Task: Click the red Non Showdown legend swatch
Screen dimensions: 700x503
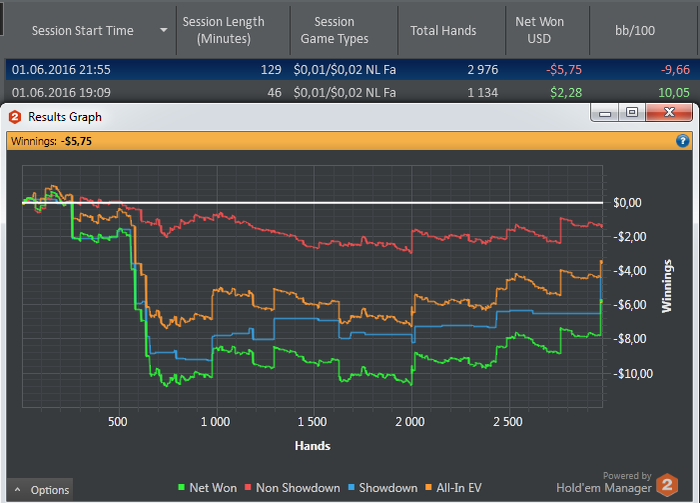Action: pyautogui.click(x=248, y=487)
